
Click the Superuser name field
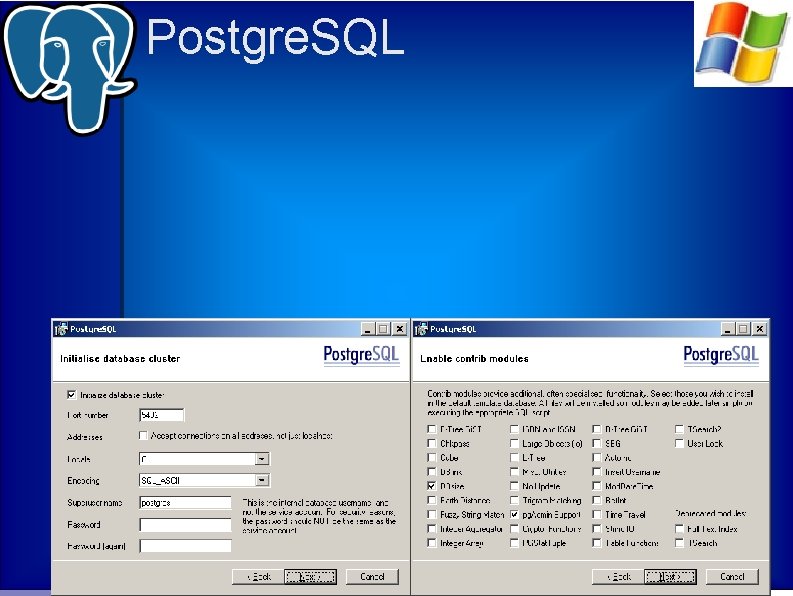pyautogui.click(x=185, y=502)
